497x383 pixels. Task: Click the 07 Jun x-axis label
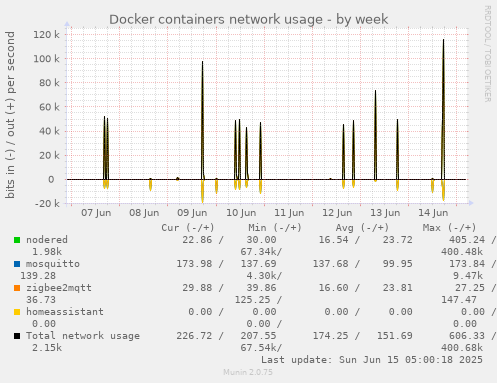coord(96,213)
